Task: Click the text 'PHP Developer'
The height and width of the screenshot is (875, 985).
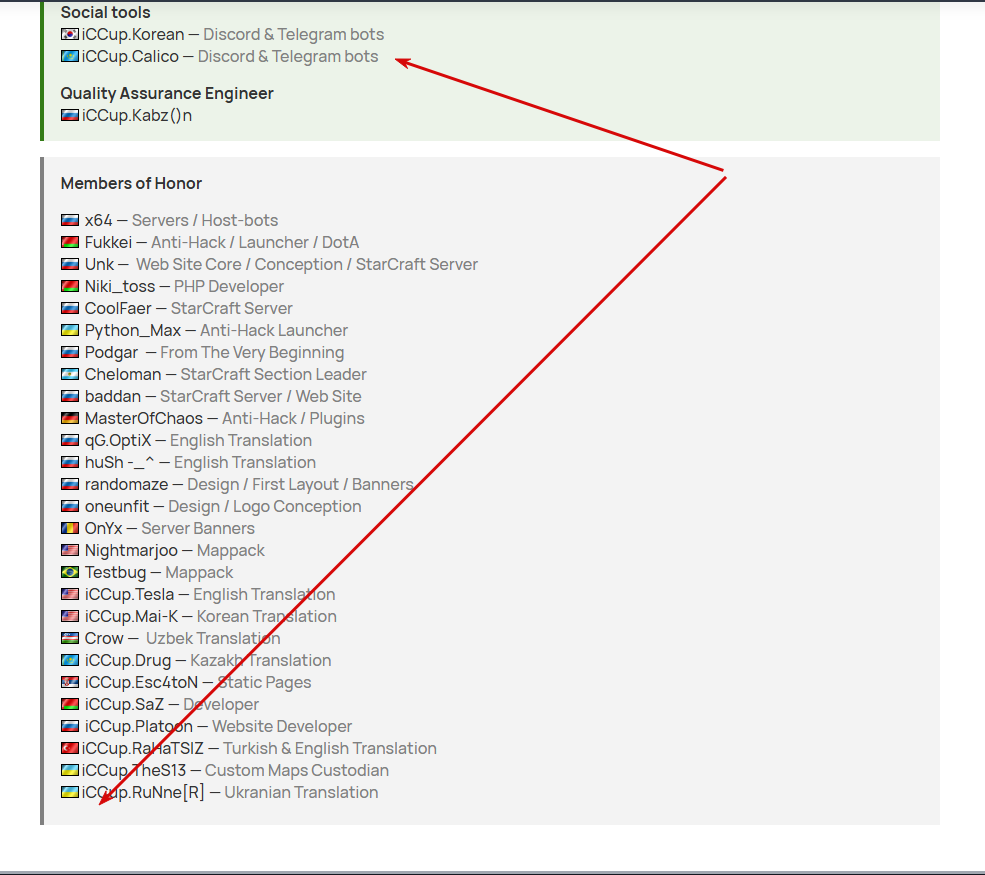Action: click(x=229, y=286)
